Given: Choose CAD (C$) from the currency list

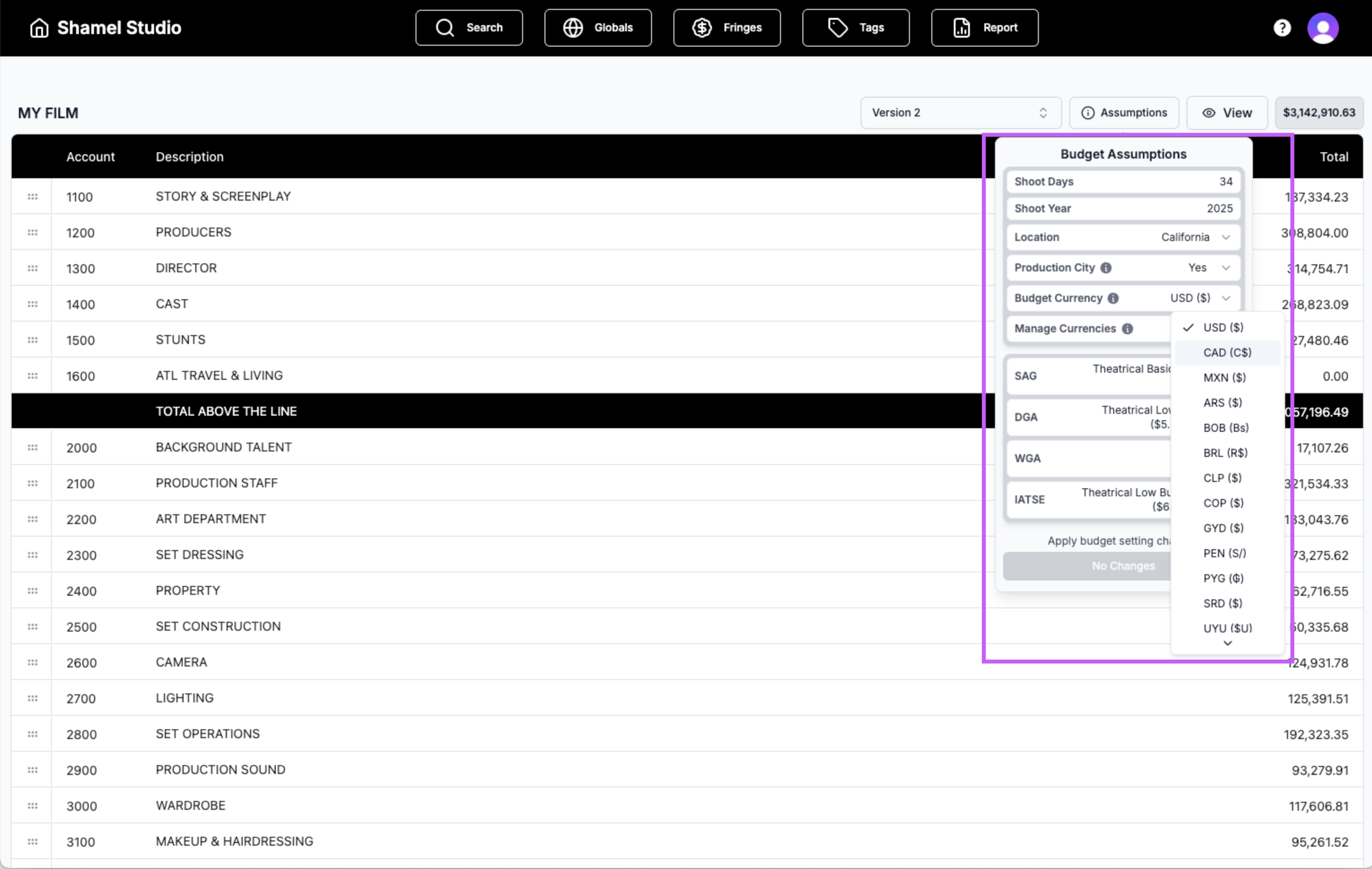Looking at the screenshot, I should tap(1227, 353).
